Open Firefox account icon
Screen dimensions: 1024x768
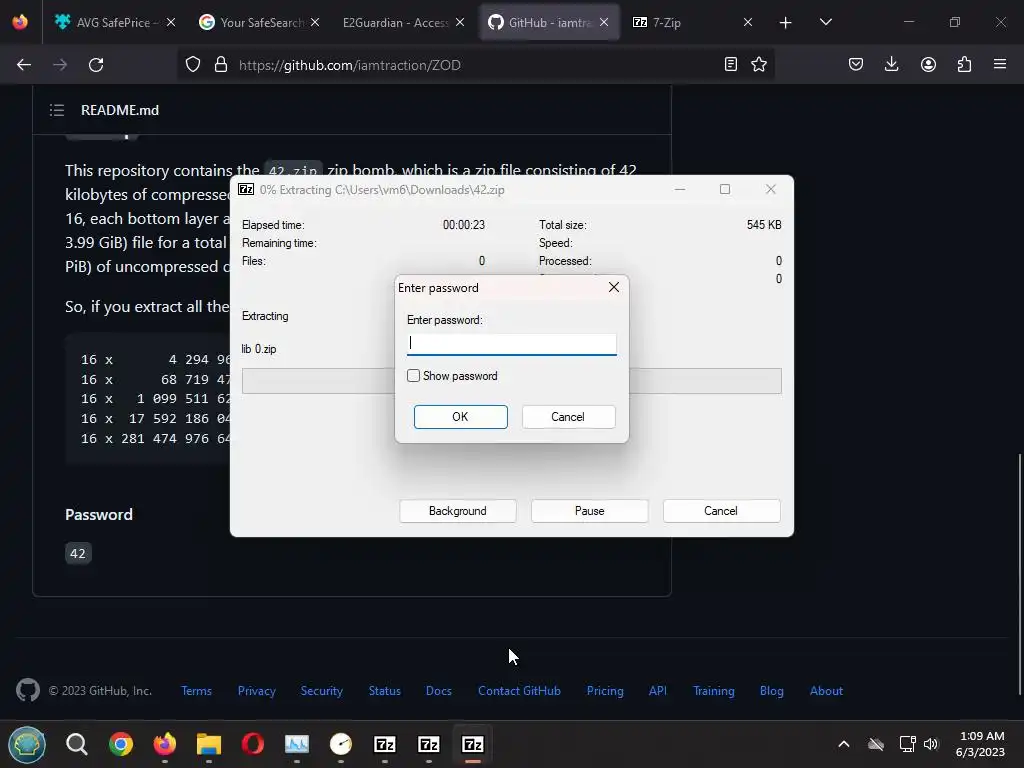[928, 64]
